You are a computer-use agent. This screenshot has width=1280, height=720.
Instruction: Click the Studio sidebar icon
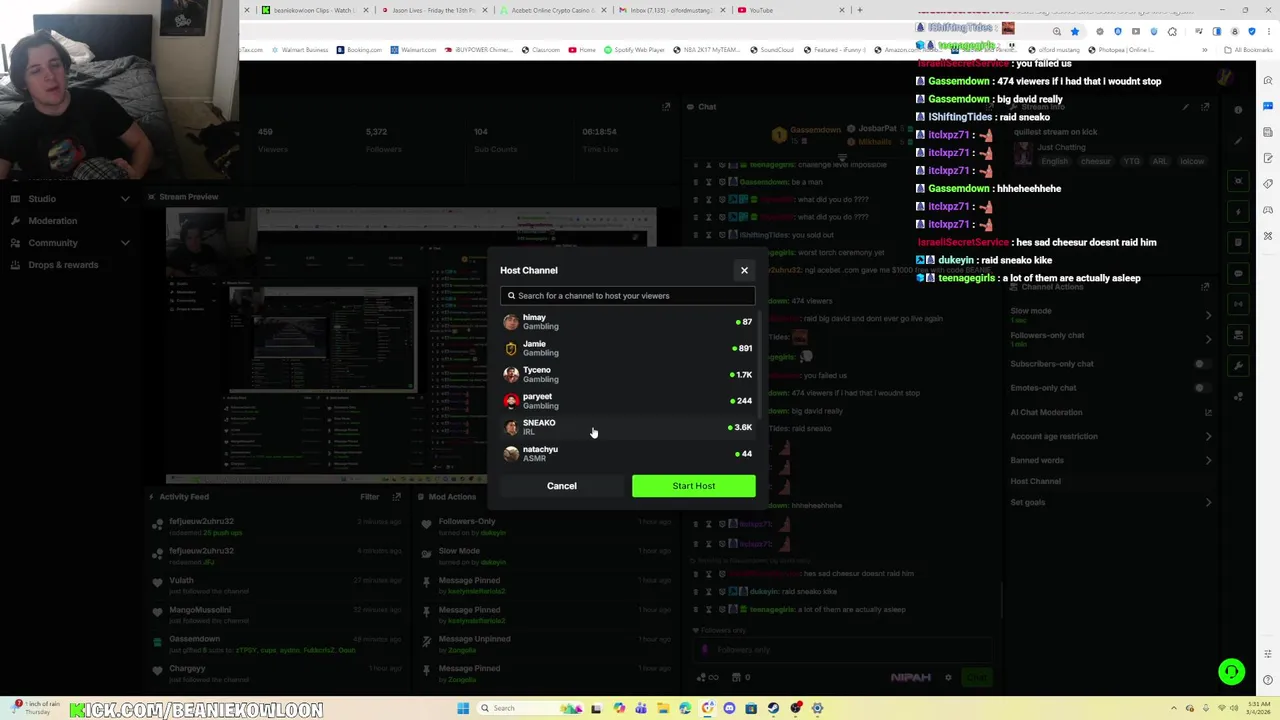pos(15,199)
